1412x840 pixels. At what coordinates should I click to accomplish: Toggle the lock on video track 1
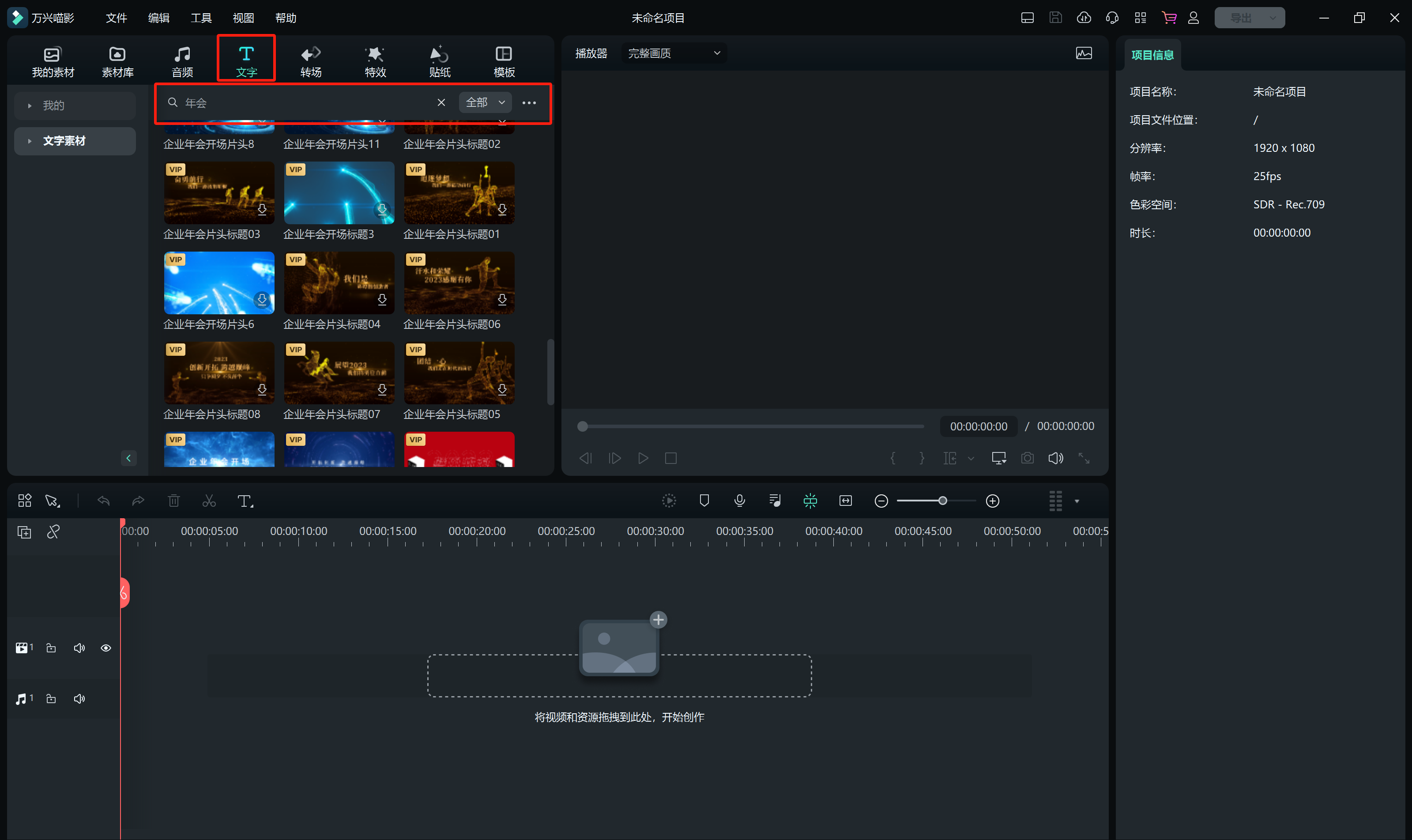[x=51, y=648]
